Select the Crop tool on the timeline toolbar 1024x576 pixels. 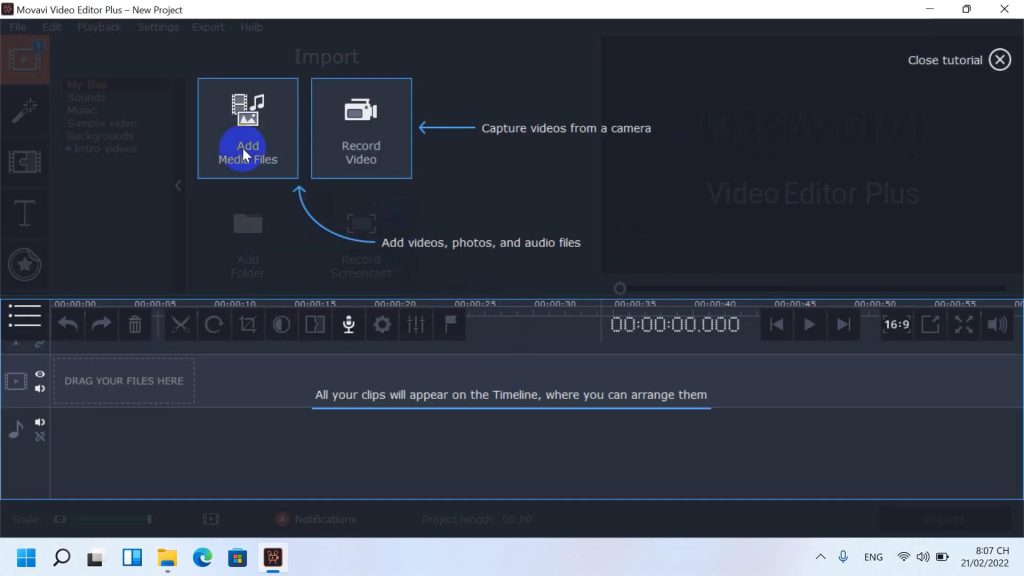[x=247, y=324]
